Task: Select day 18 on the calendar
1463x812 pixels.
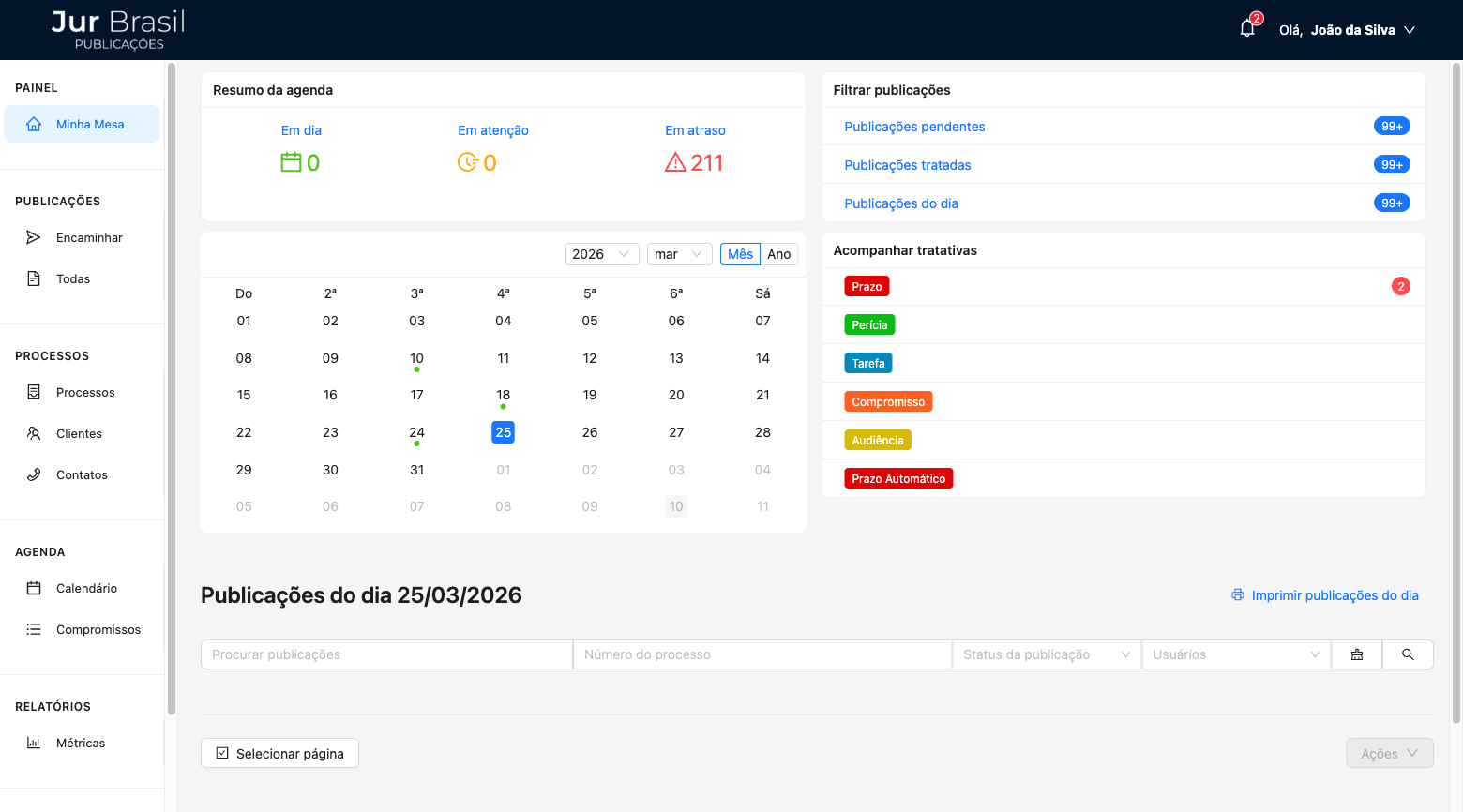Action: coord(503,395)
